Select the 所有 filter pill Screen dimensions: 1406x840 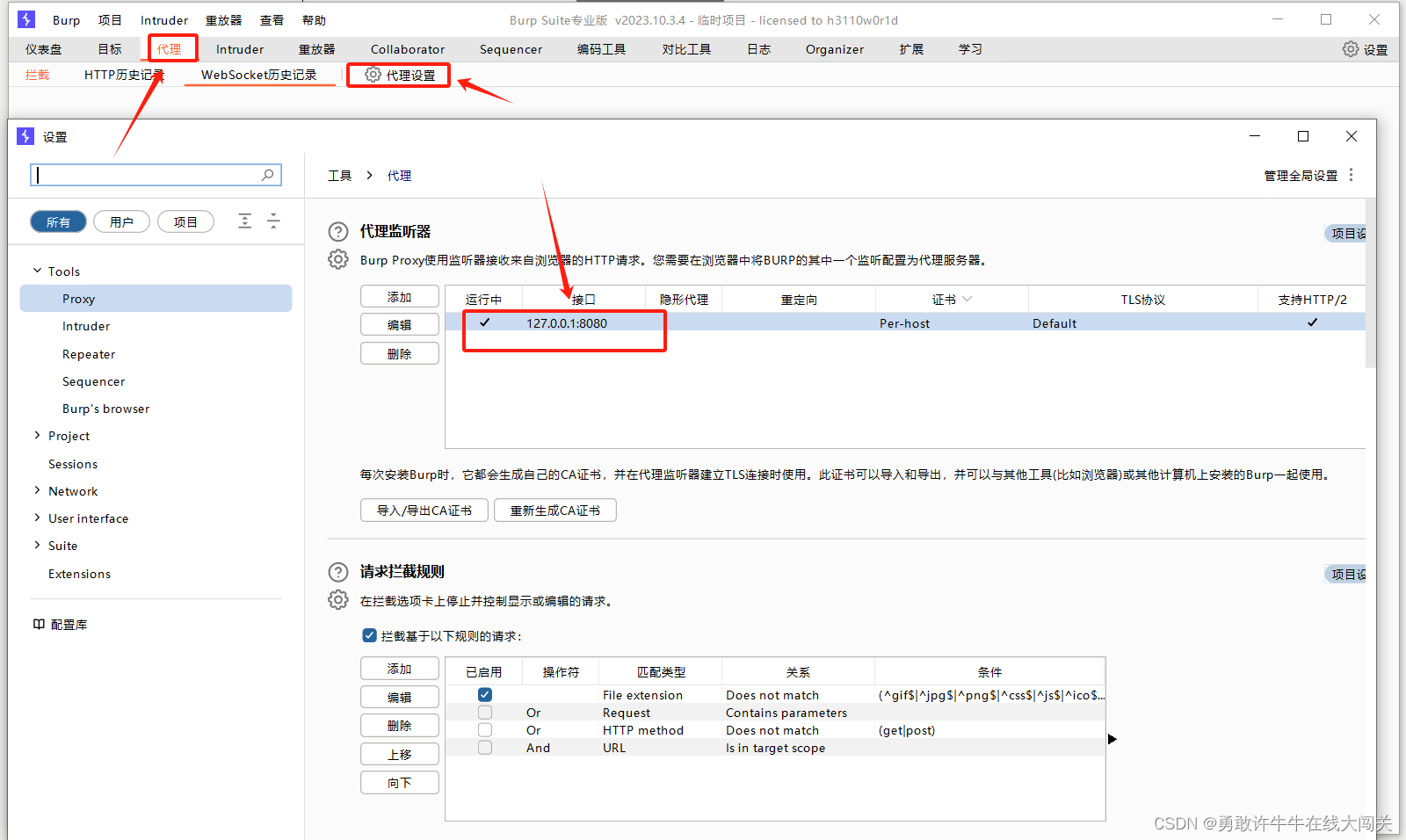click(58, 221)
